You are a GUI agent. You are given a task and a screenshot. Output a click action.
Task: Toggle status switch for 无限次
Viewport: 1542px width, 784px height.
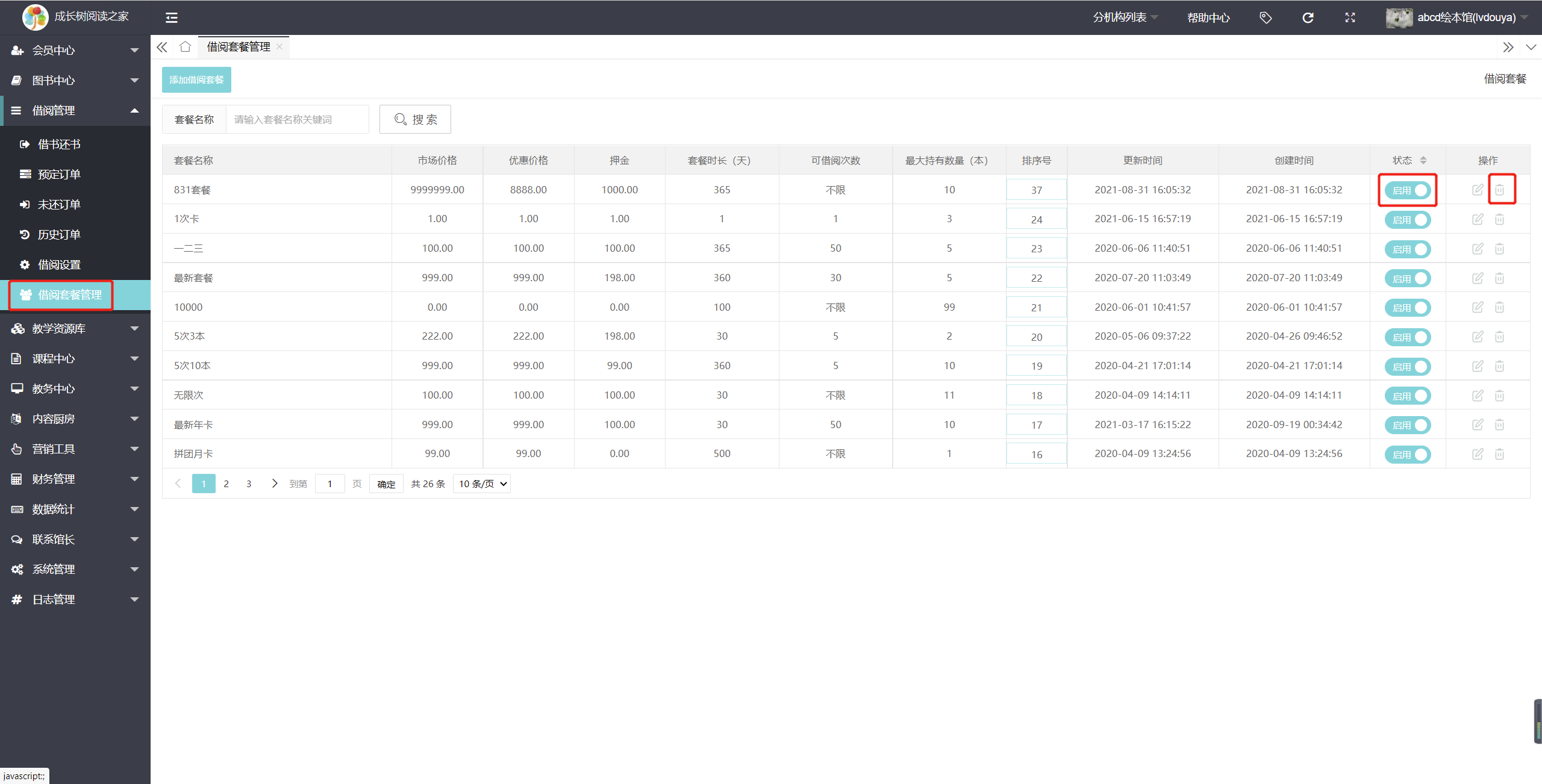pos(1408,396)
